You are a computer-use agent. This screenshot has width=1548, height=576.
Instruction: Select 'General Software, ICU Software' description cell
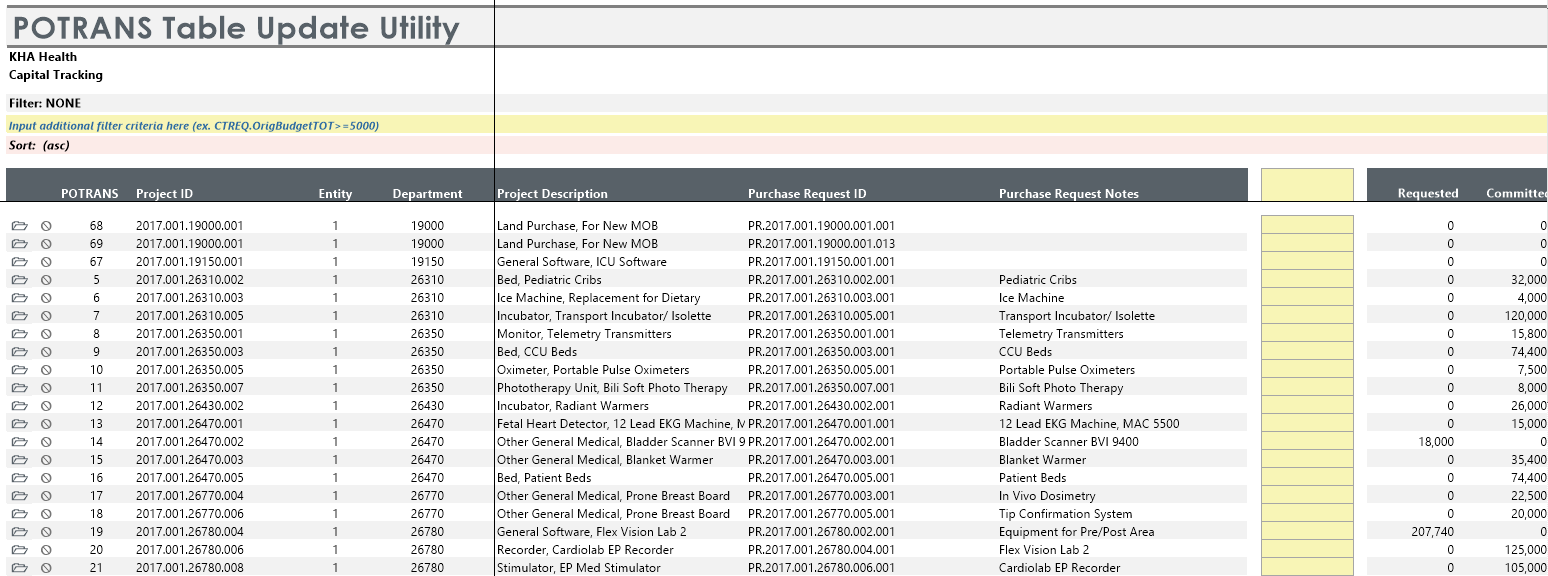click(581, 262)
